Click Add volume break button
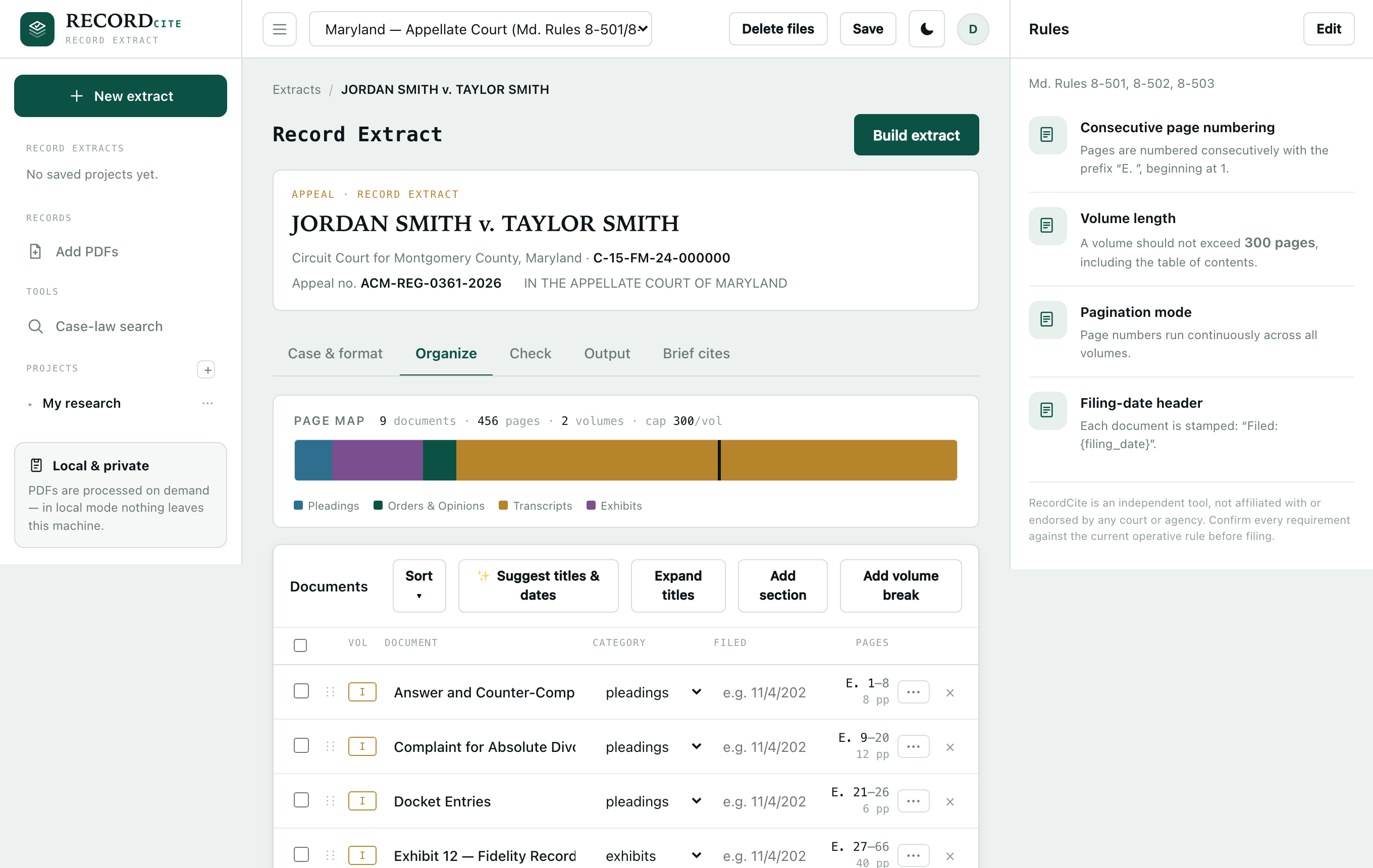This screenshot has height=868, width=1373. [x=901, y=585]
